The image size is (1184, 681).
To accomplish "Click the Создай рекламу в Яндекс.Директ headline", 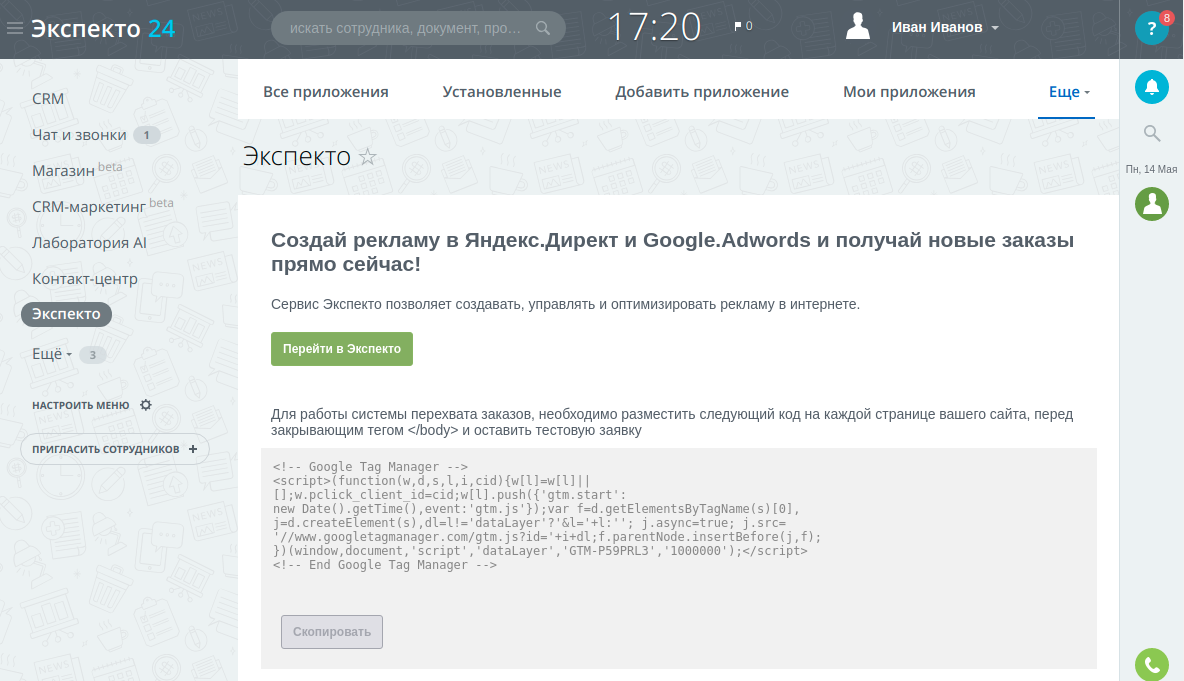I will coord(672,252).
